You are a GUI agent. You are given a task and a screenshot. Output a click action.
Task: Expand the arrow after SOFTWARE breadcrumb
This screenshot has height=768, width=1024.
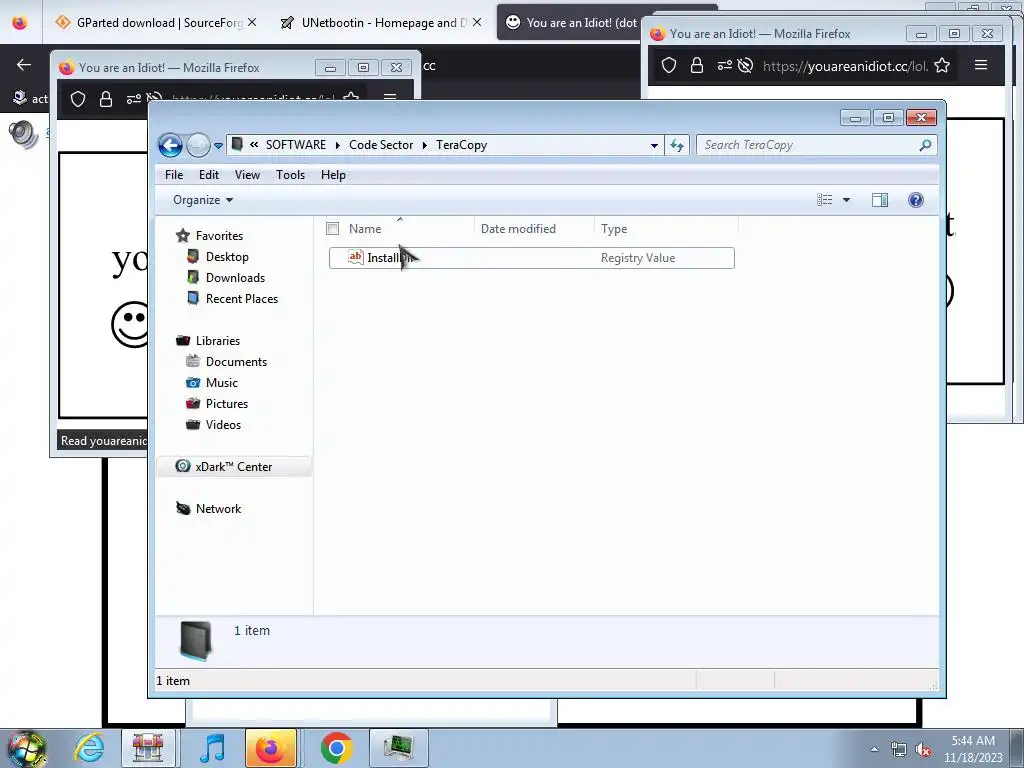click(338, 145)
